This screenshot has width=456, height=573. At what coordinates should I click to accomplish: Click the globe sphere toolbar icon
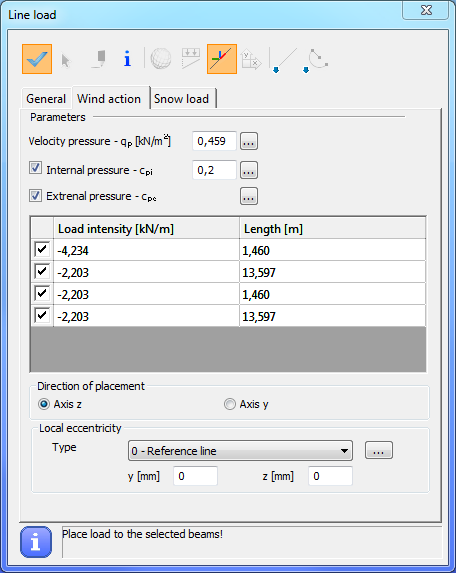tap(161, 58)
